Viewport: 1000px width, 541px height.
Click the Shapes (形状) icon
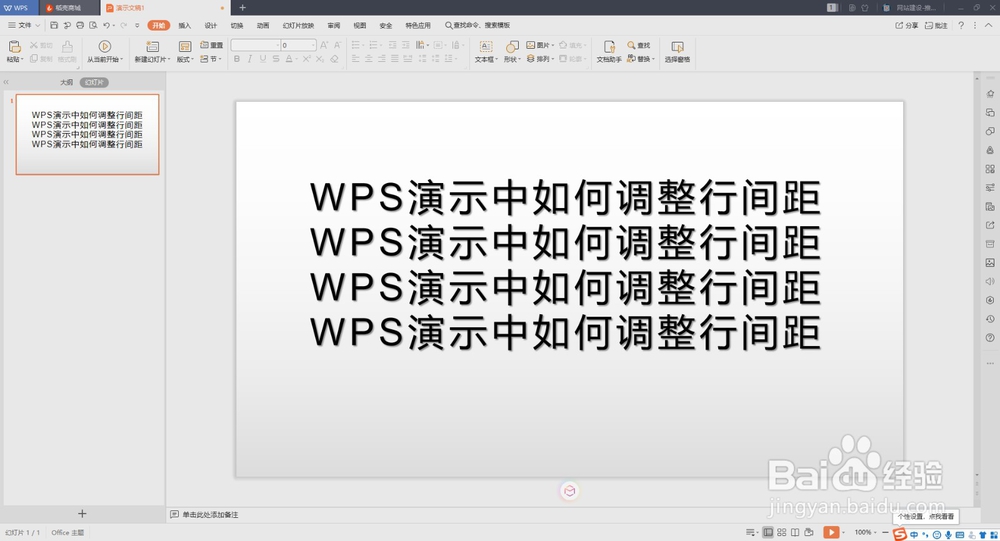[x=511, y=47]
